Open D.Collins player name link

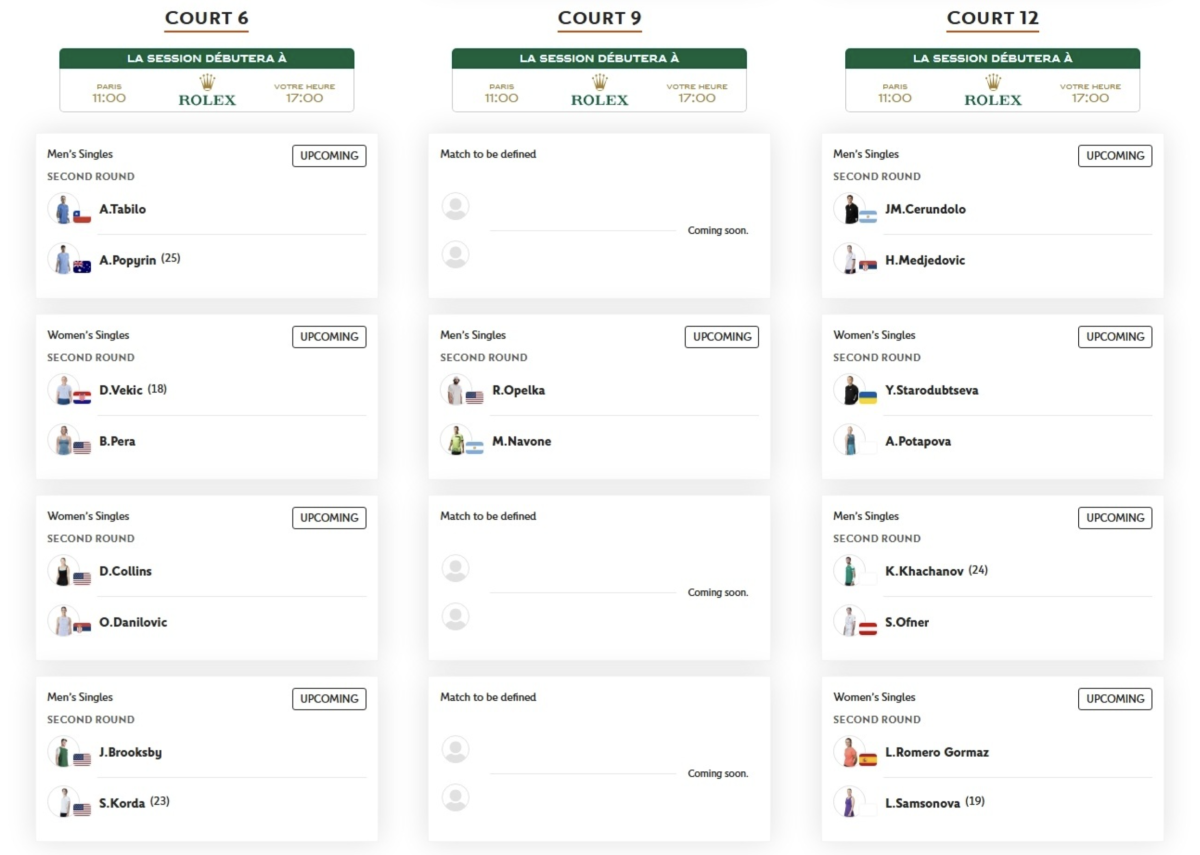(x=126, y=571)
